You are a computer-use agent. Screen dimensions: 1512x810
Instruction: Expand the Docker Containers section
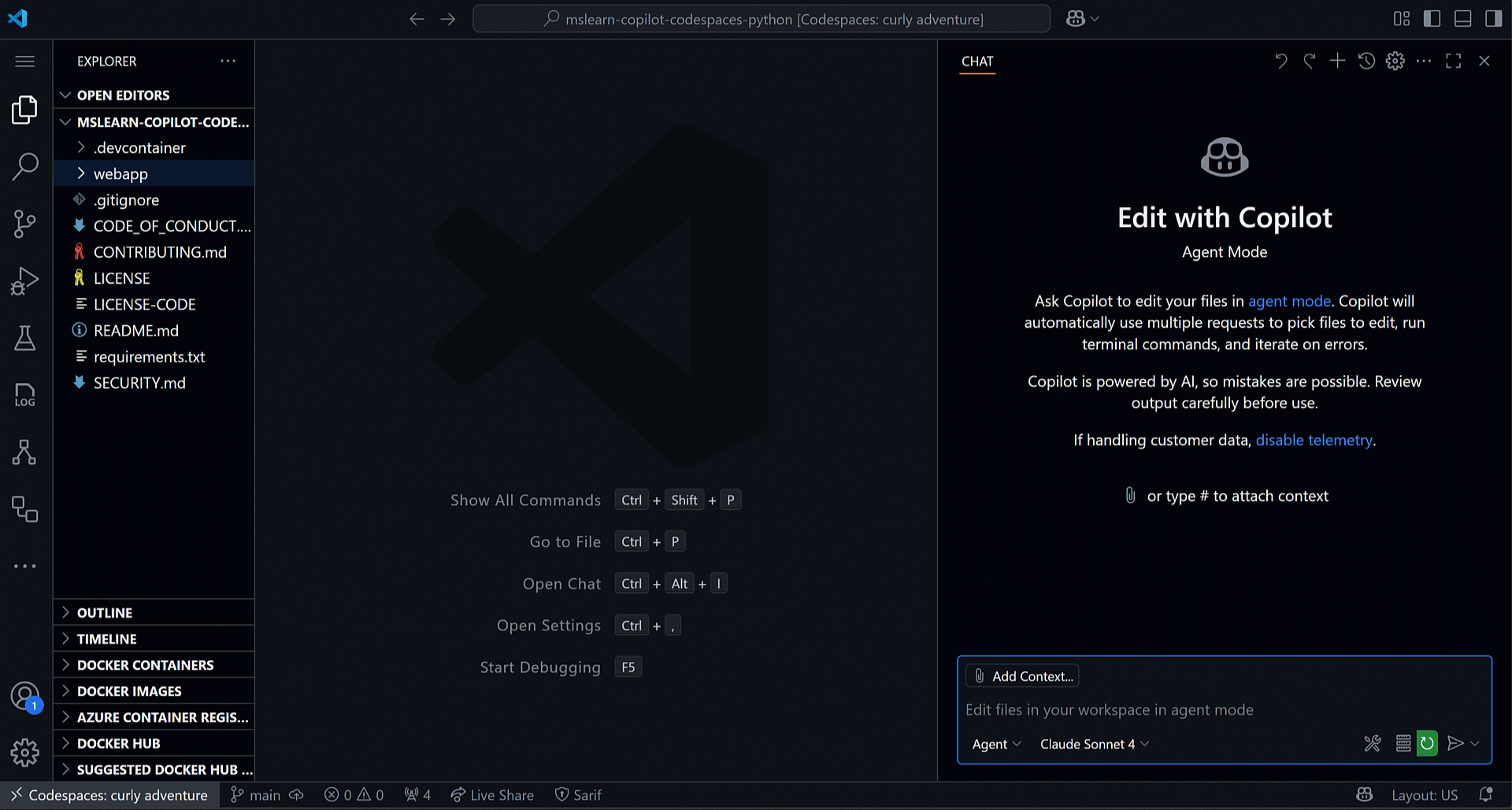145,666
